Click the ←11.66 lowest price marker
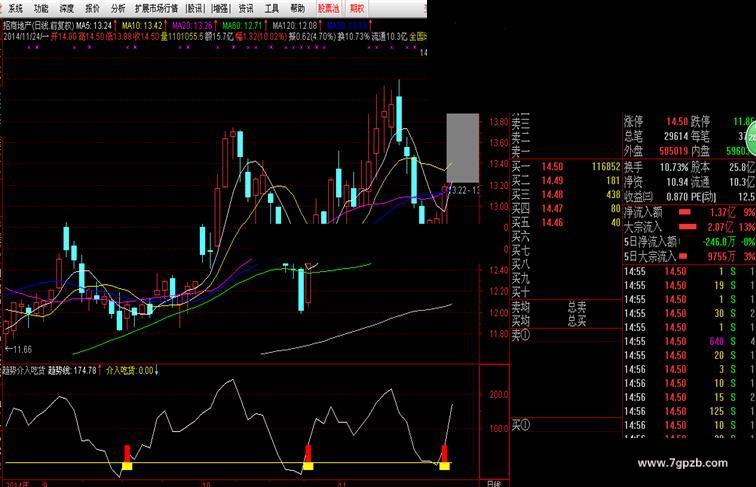Viewport: 756px width, 487px height. coord(18,349)
